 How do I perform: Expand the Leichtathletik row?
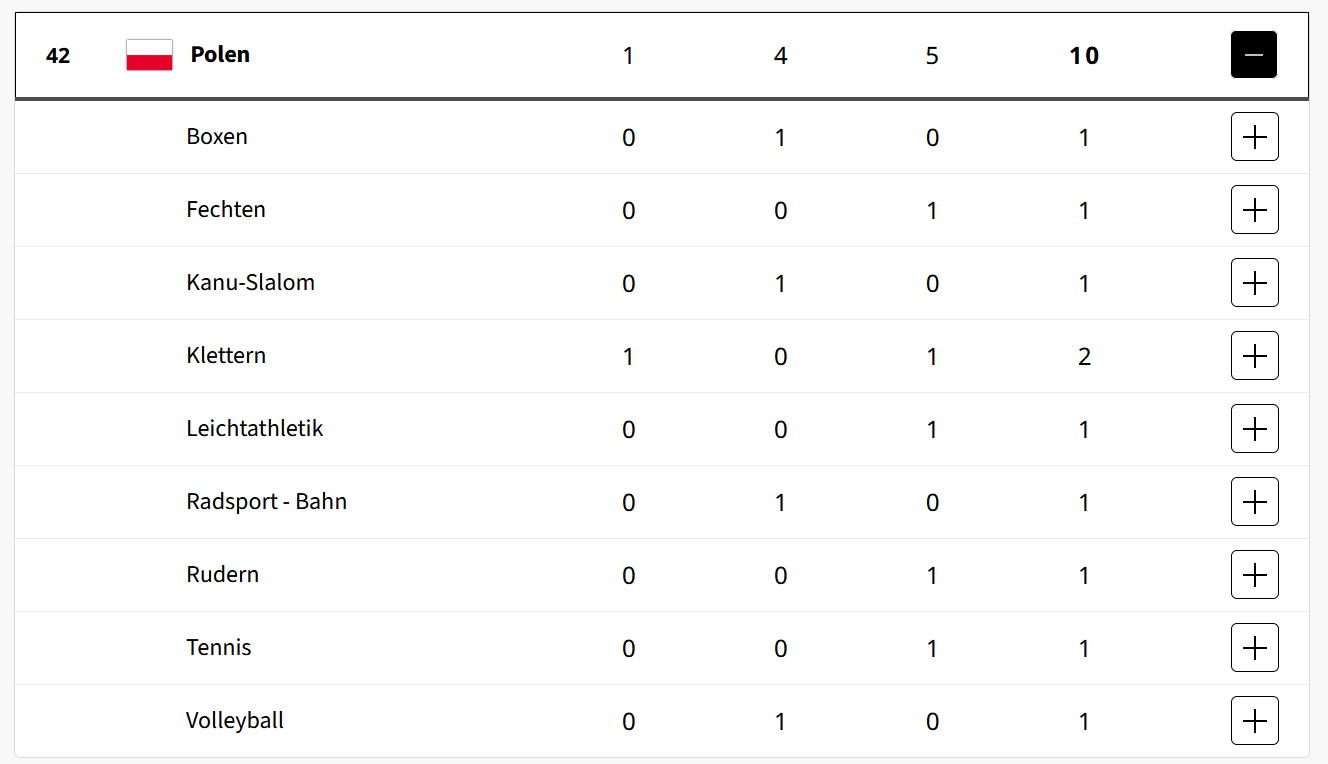1254,429
